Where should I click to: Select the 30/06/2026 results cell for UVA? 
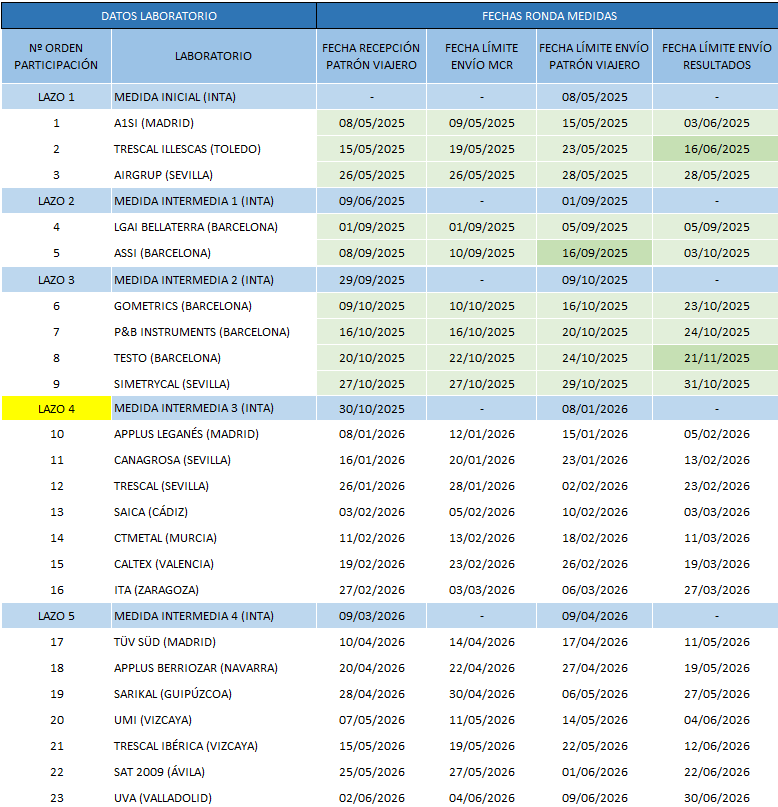tap(716, 798)
